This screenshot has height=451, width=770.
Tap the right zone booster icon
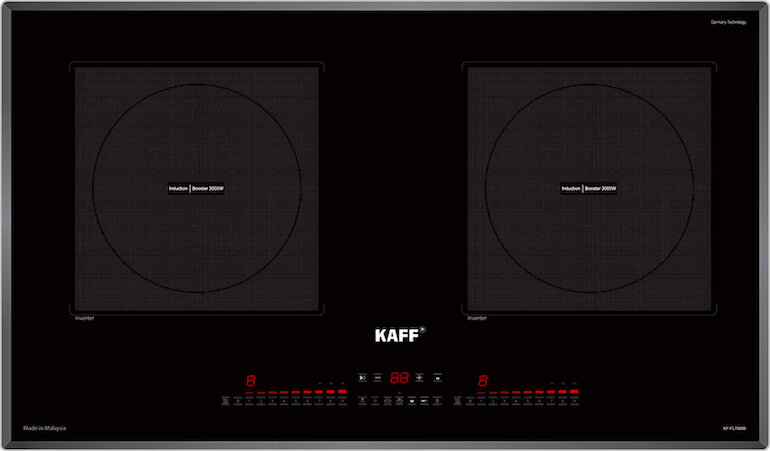point(458,401)
